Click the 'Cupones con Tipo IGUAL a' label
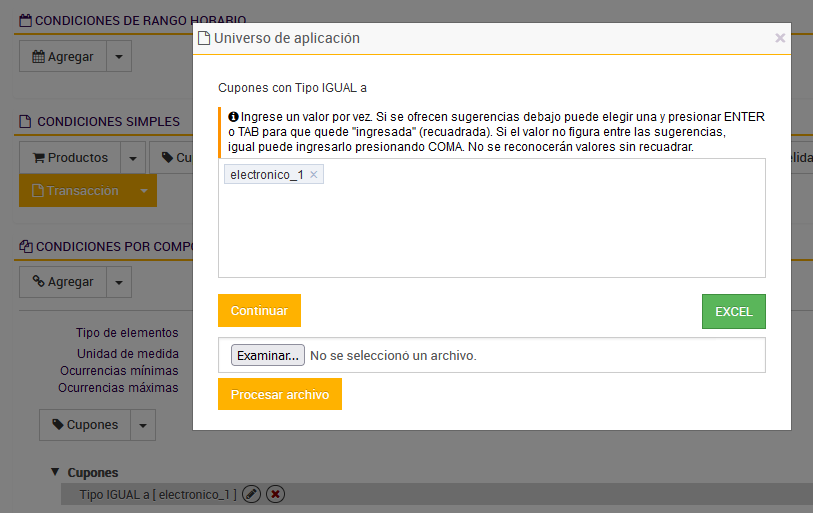Viewport: 813px width, 513px height. point(292,88)
